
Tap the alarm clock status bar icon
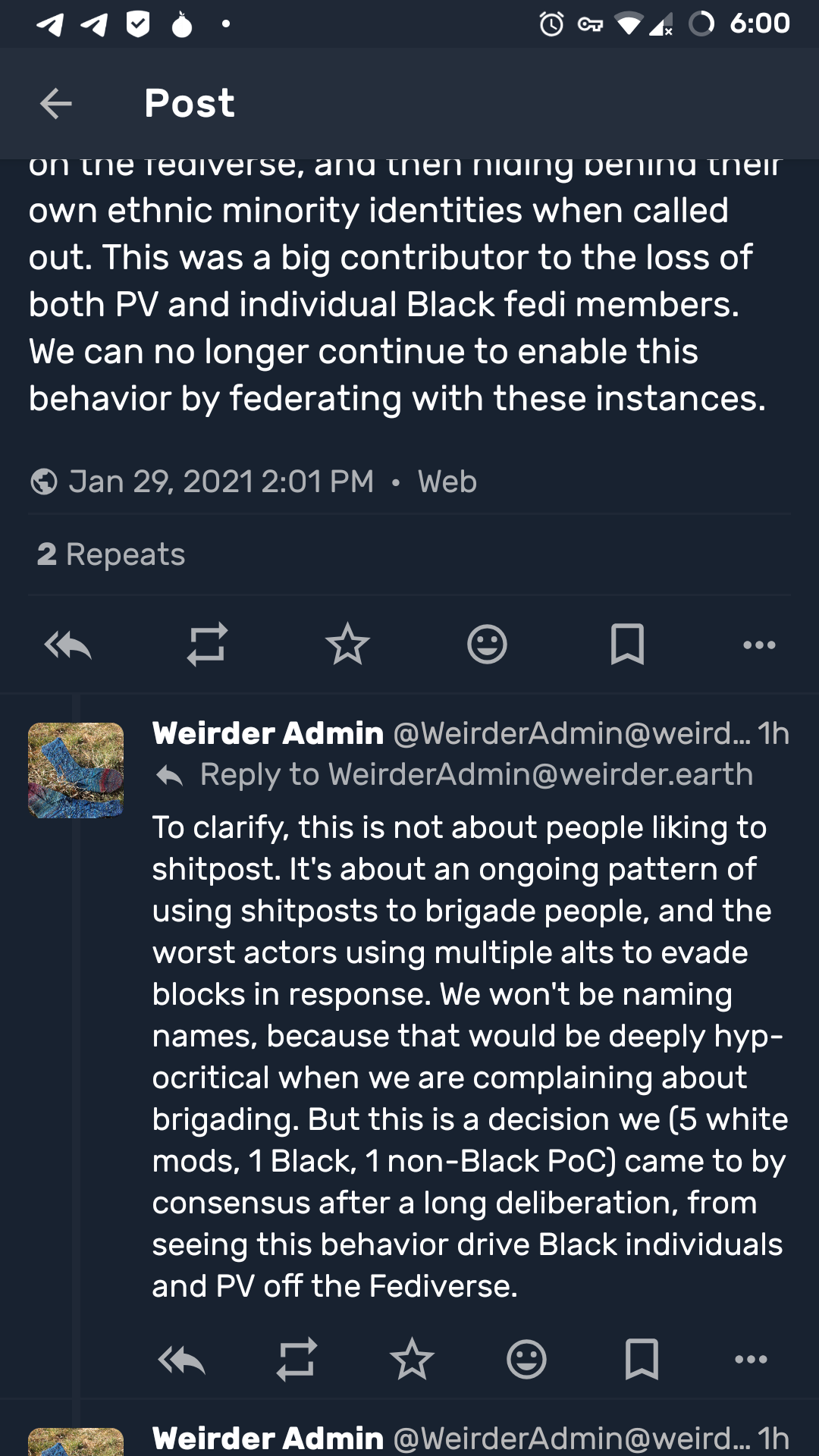point(551,24)
